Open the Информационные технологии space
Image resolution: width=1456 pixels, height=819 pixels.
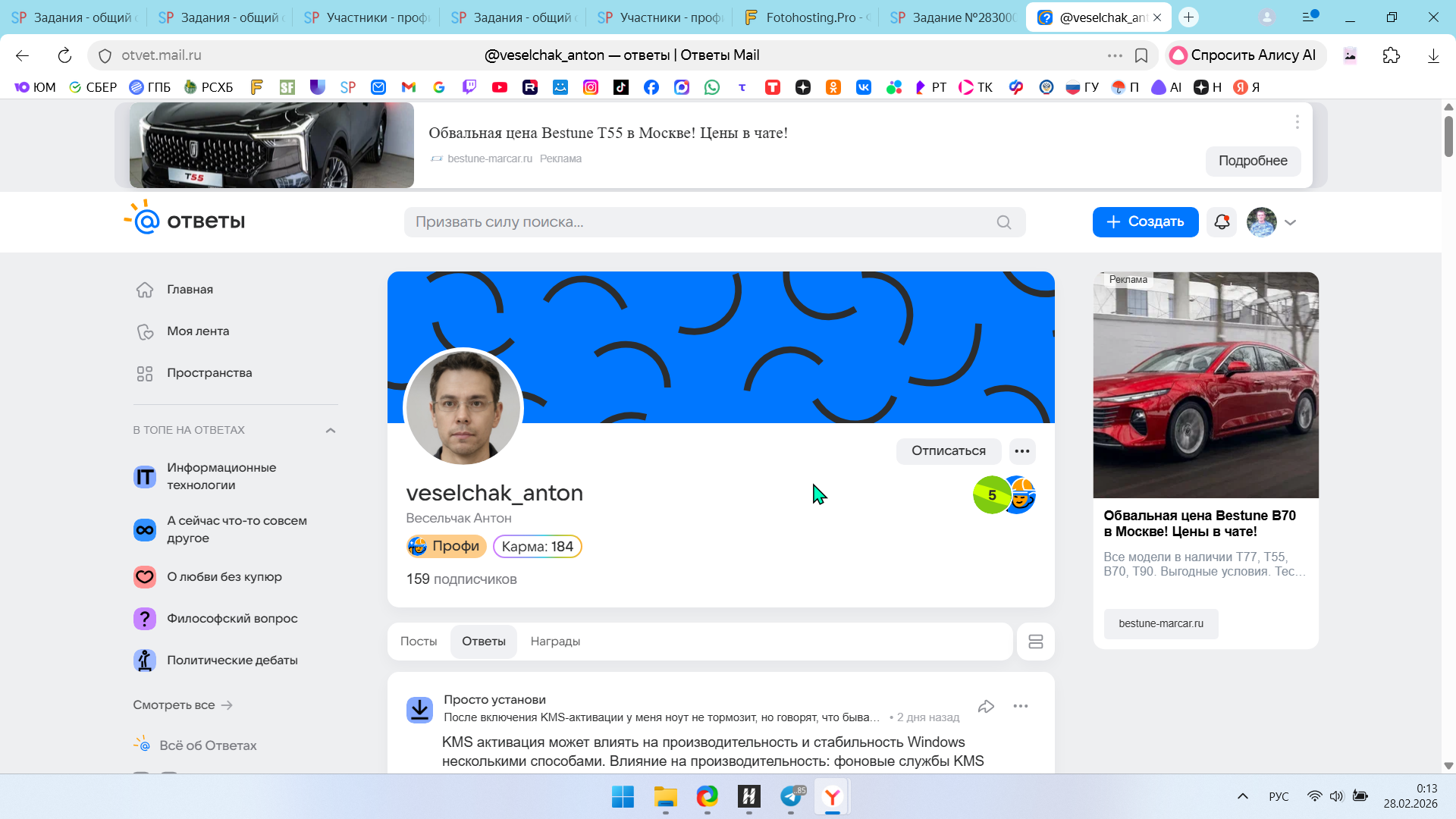click(221, 476)
